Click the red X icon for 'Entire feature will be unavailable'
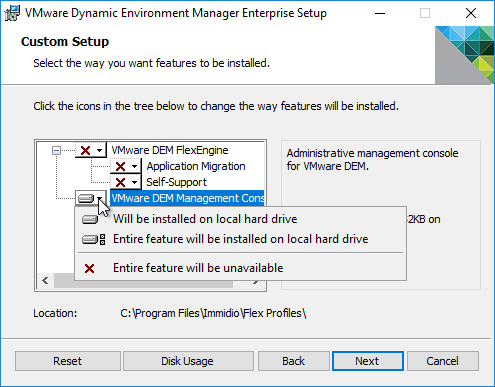This screenshot has width=495, height=387. 89,268
